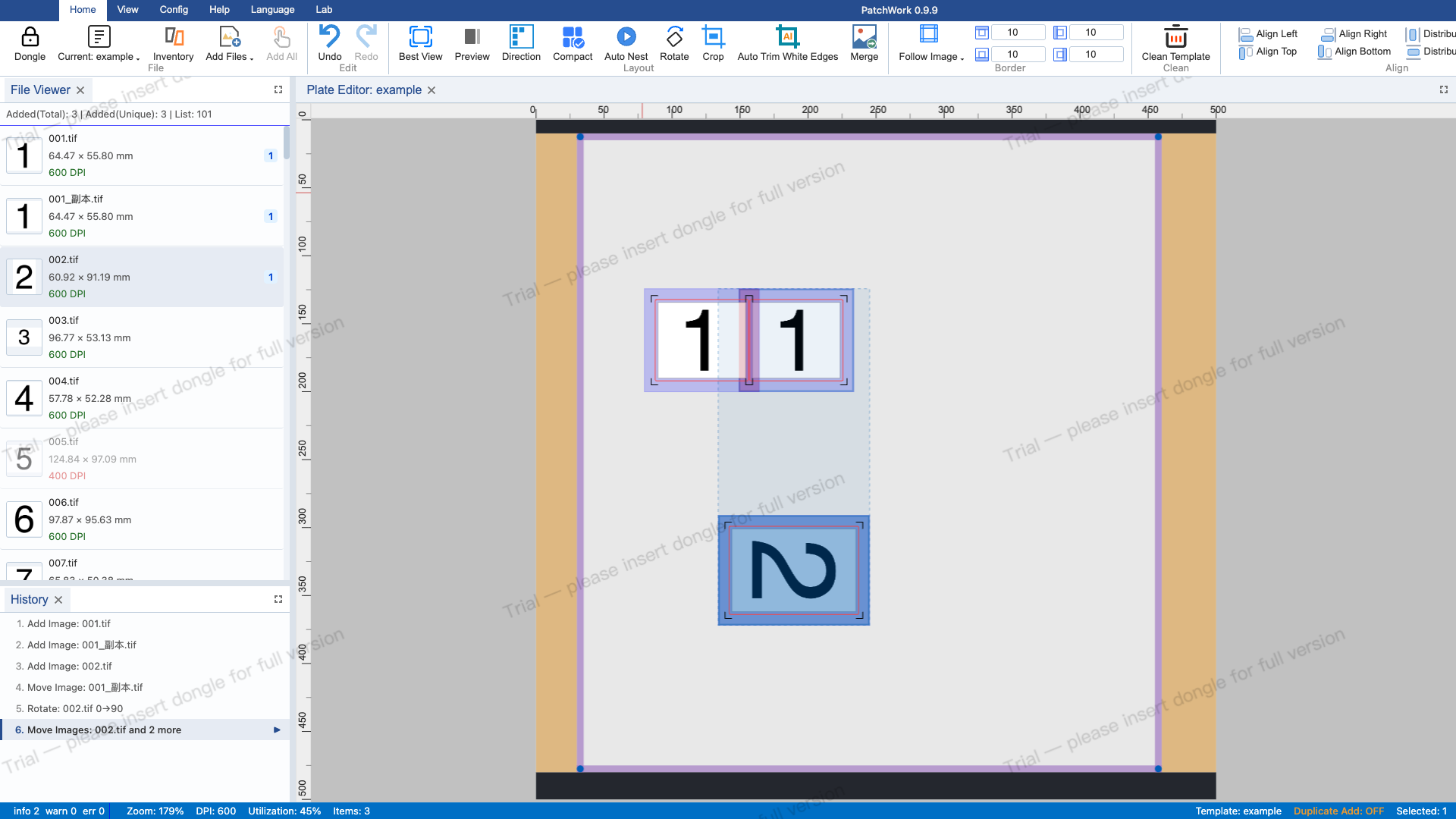Viewport: 1456px width, 819px height.
Task: Rotate the selected image
Action: tap(674, 44)
